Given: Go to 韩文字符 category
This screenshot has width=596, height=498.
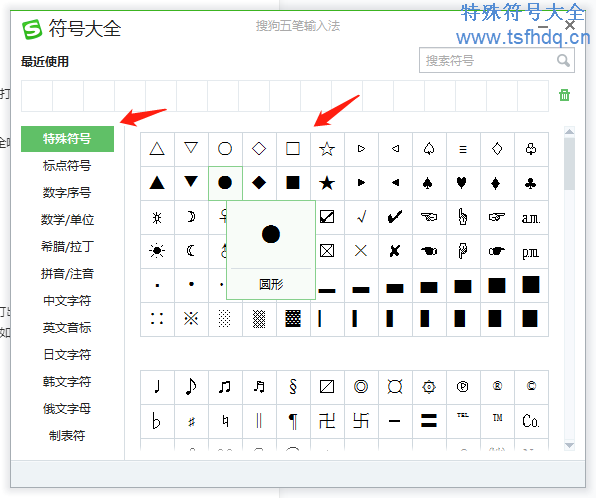Looking at the screenshot, I should (67, 382).
